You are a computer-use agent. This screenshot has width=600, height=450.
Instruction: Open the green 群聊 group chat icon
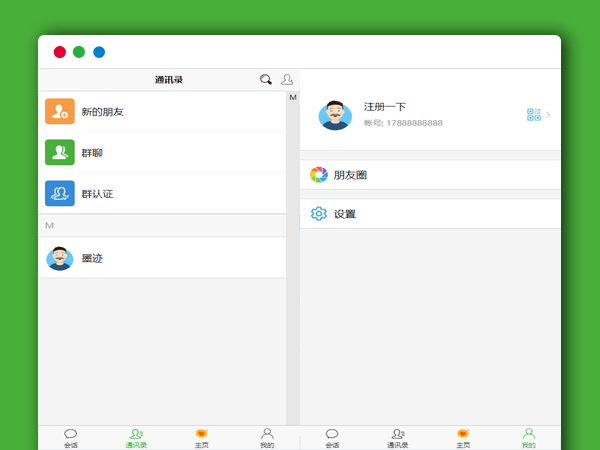tap(60, 153)
